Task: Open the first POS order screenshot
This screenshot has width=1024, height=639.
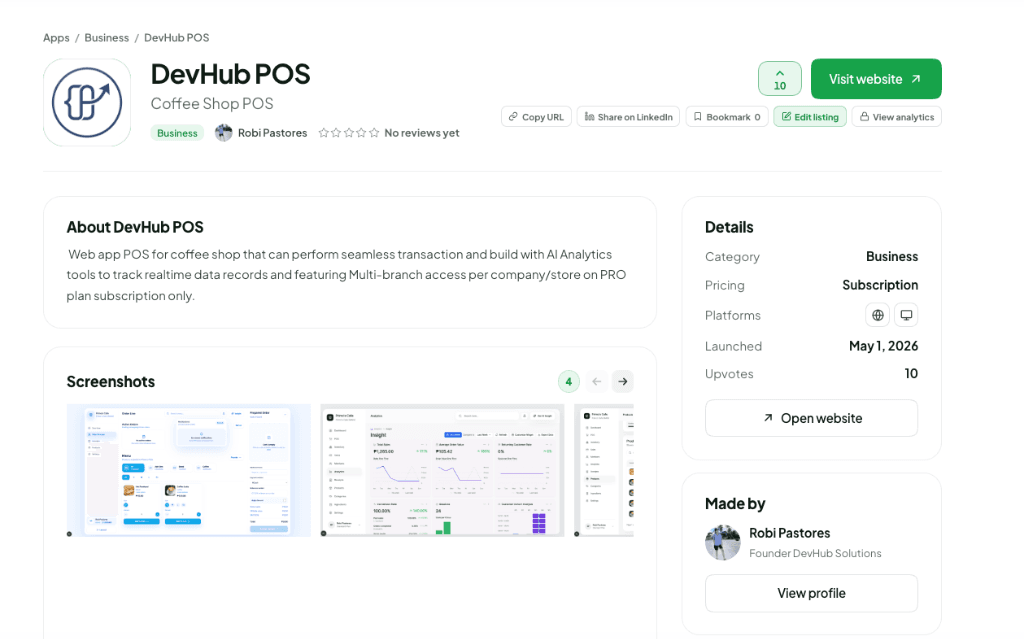Action: tap(189, 470)
